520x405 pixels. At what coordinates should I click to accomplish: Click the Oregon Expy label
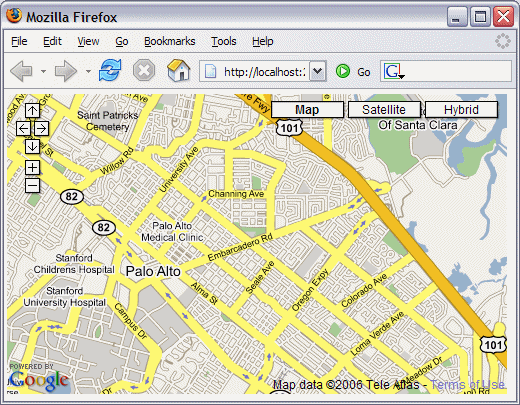coord(310,290)
